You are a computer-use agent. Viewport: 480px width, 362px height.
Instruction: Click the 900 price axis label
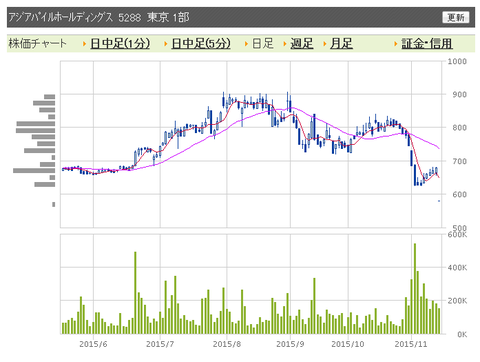[459, 95]
